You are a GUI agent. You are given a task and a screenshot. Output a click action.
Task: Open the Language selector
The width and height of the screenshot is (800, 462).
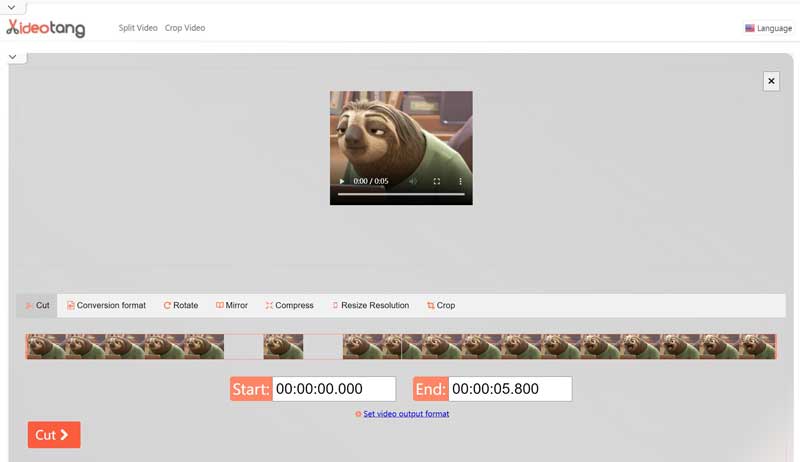click(768, 29)
